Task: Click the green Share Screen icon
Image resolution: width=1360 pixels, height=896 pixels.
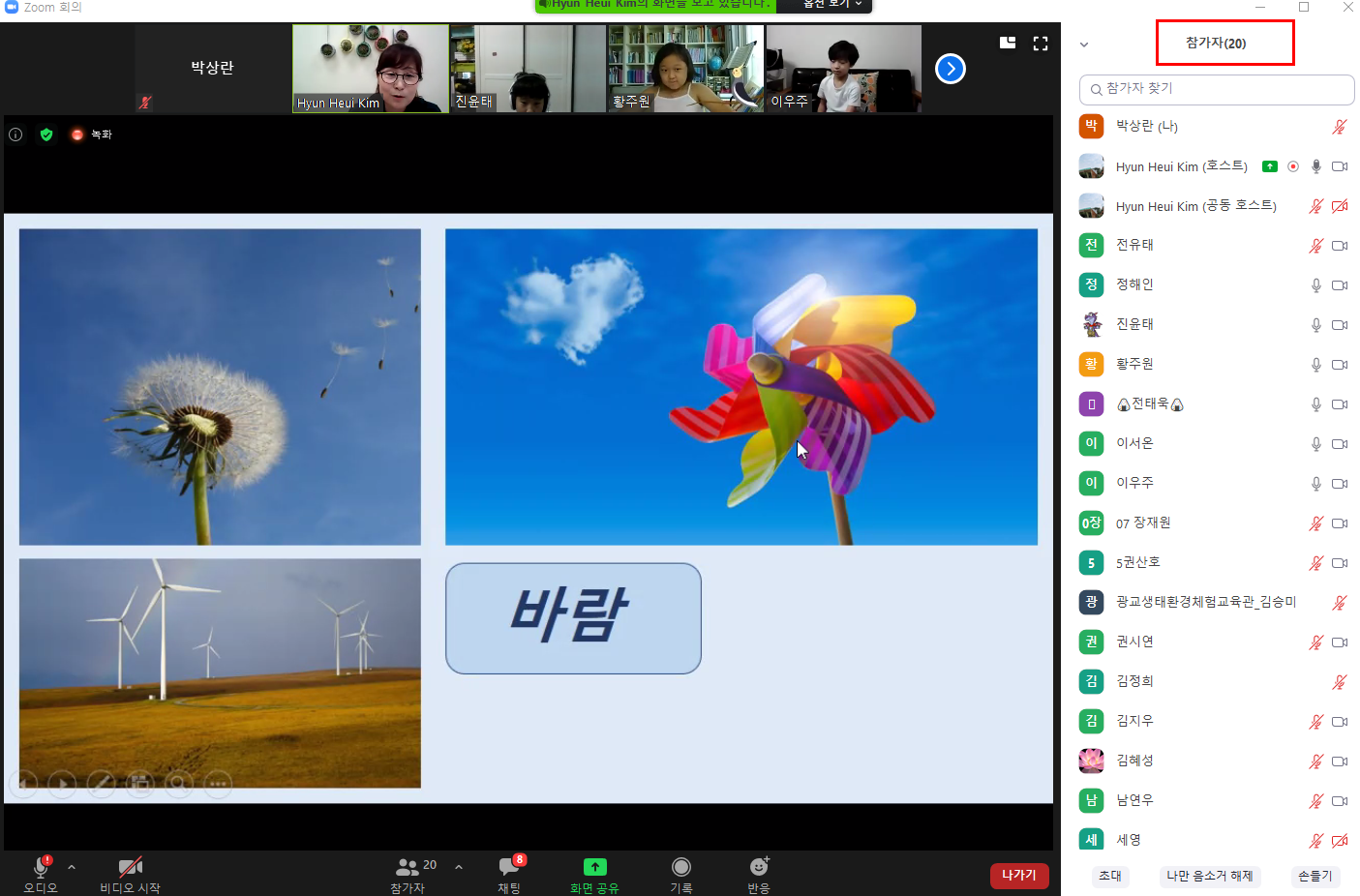Action: point(595,867)
